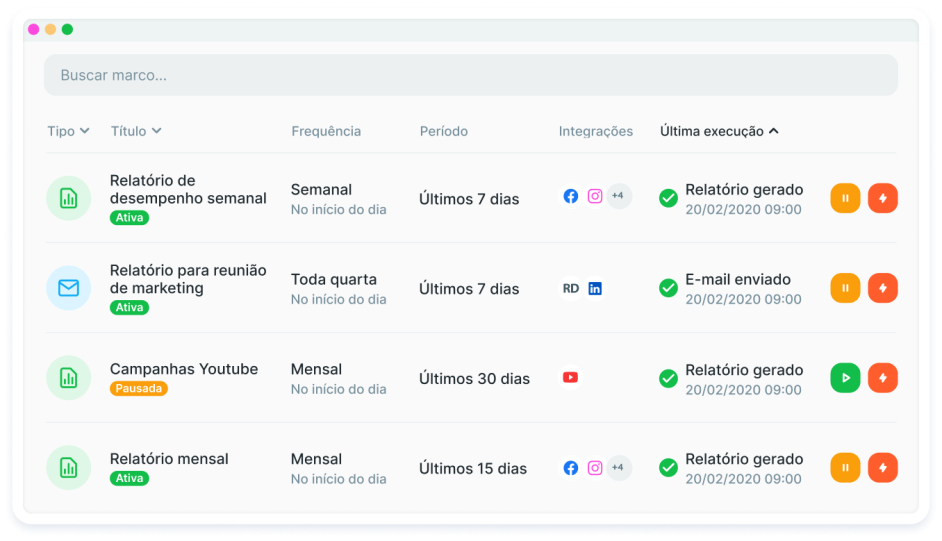This screenshot has width=942, height=541.
Task: Click the Período column header
Action: [443, 131]
